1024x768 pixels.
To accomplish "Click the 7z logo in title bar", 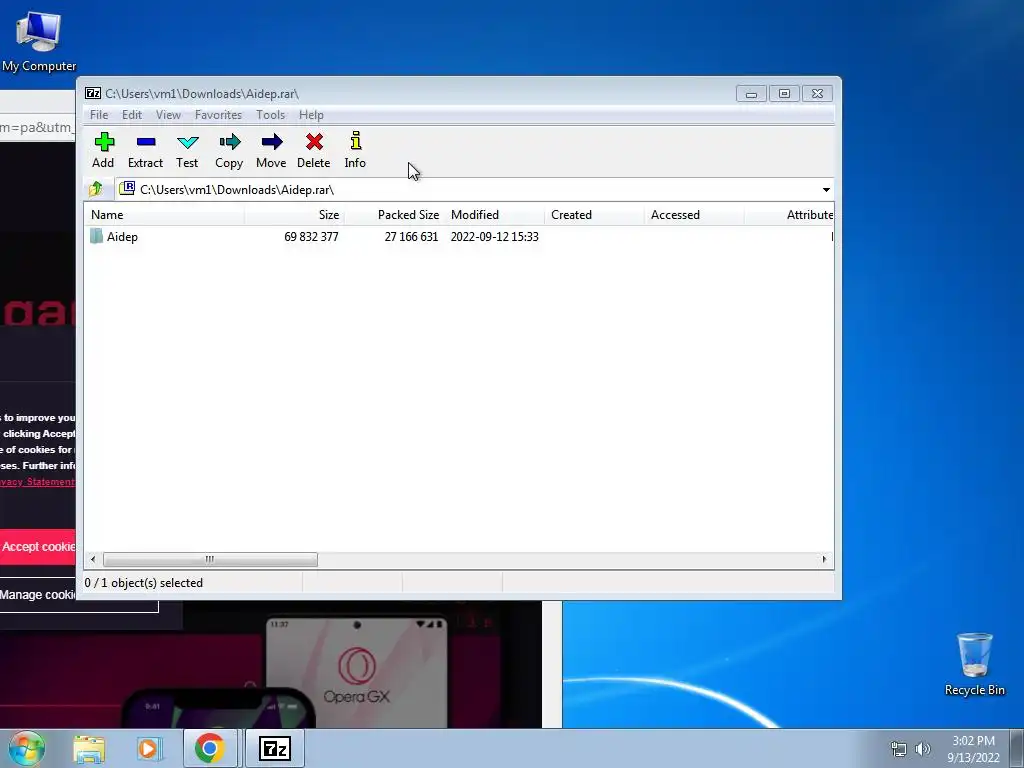I will 93,93.
